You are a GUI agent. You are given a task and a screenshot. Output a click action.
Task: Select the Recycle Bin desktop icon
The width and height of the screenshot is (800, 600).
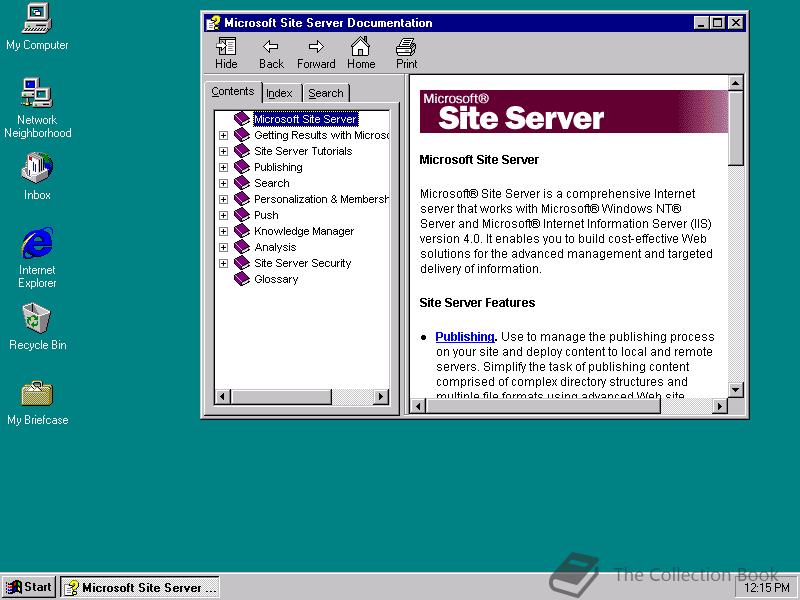[37, 327]
